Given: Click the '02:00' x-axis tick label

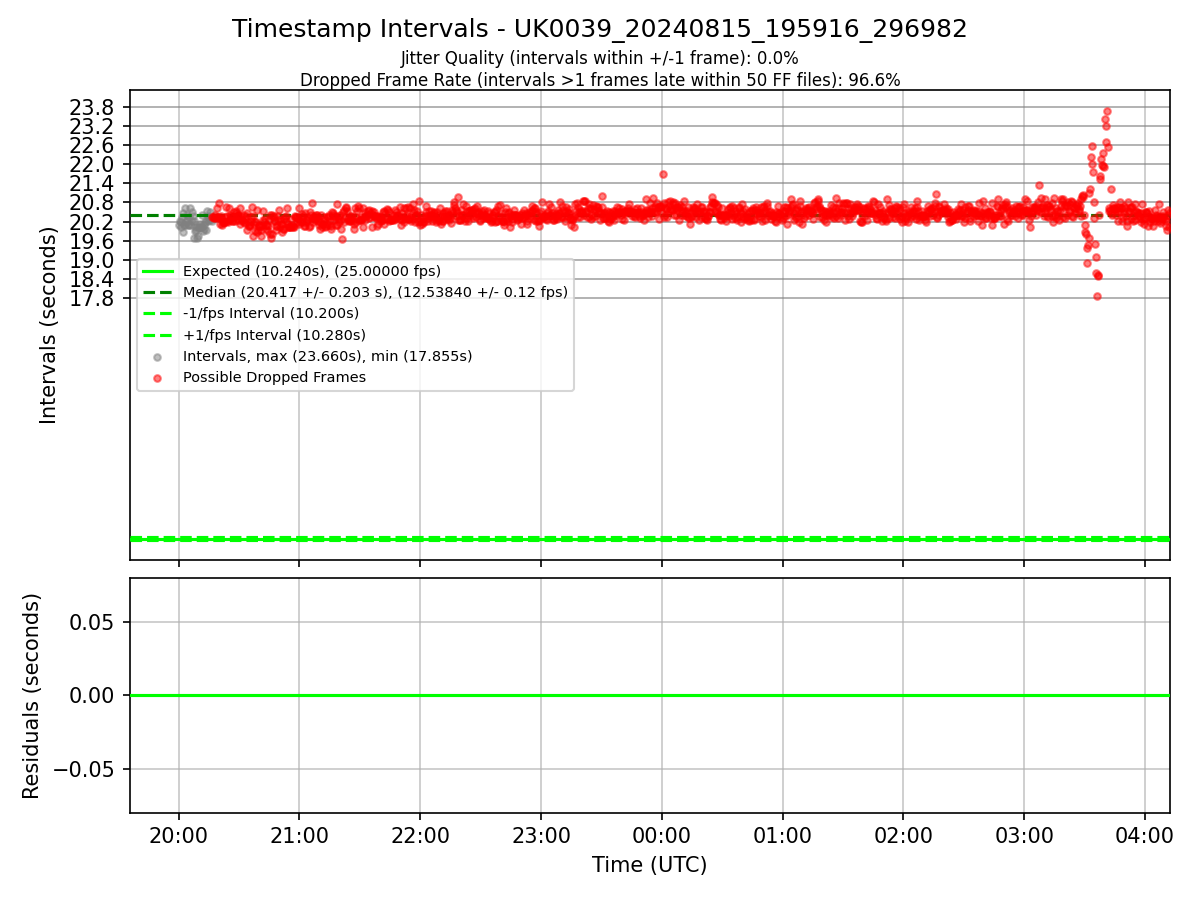Looking at the screenshot, I should 903,835.
